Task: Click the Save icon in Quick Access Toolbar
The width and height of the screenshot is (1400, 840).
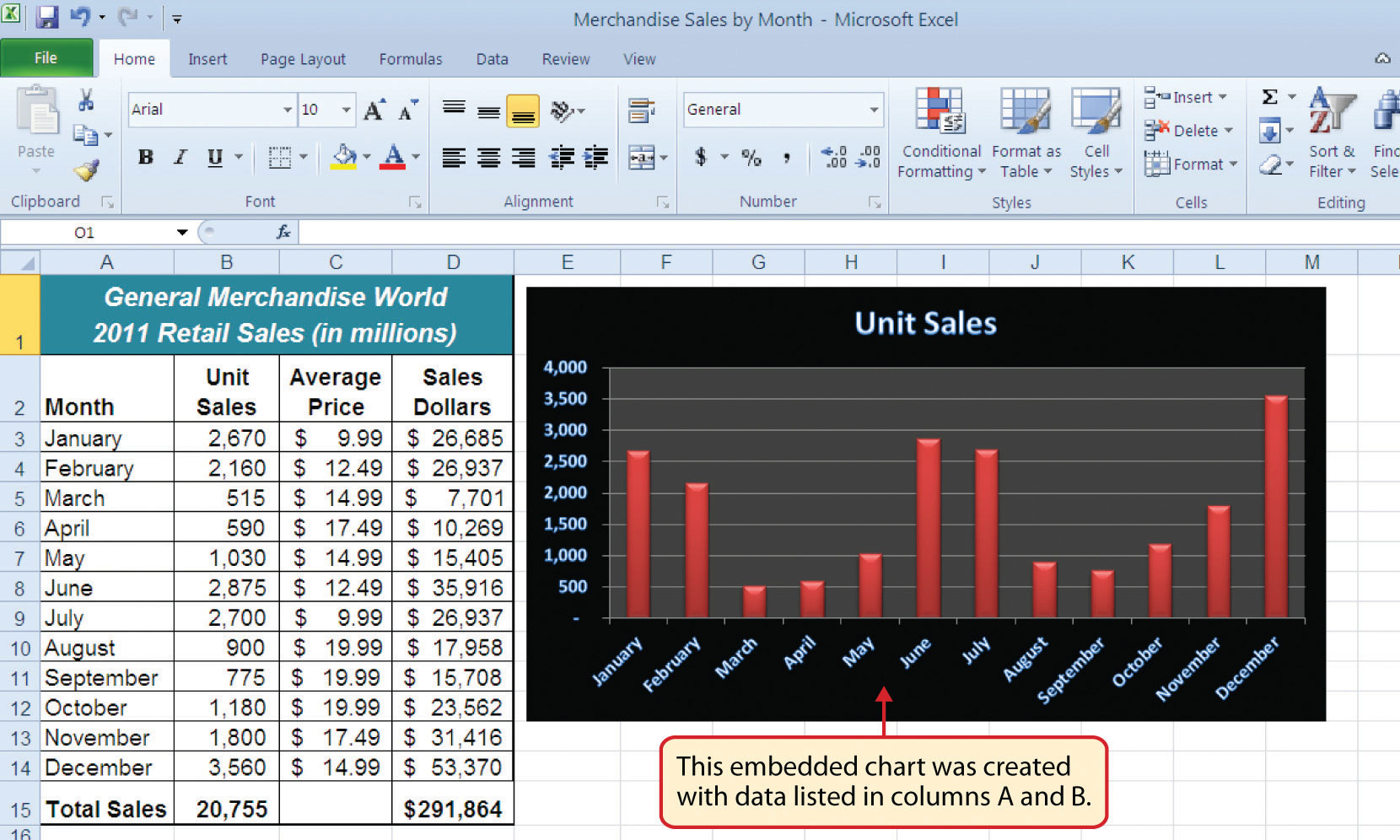Action: point(47,17)
